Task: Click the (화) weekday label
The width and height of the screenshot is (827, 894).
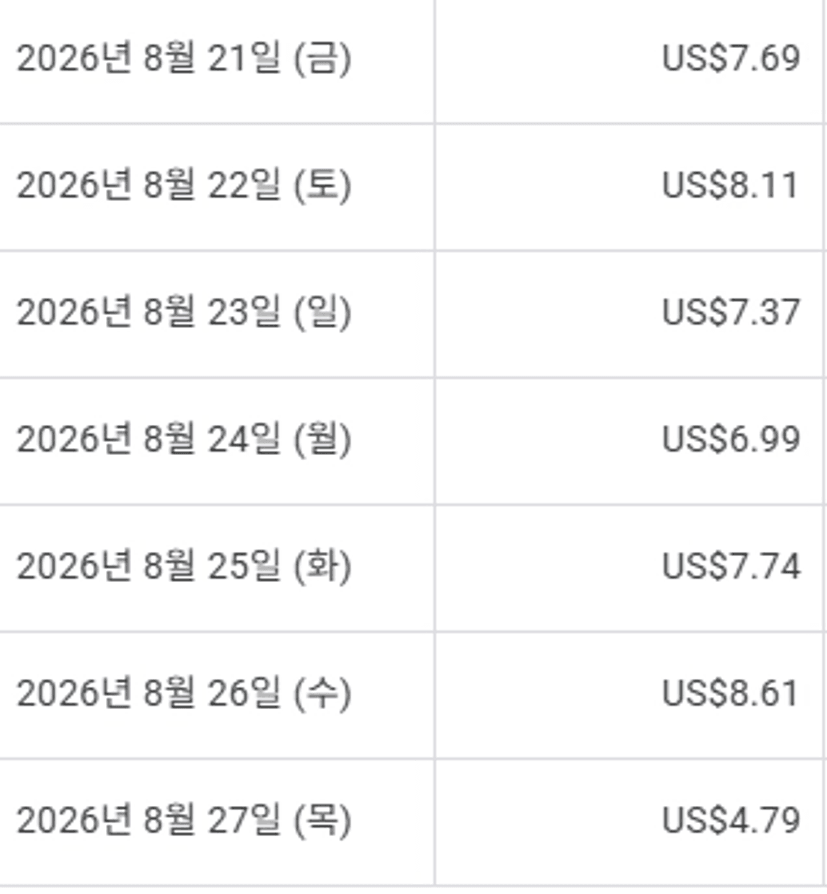Action: point(322,568)
